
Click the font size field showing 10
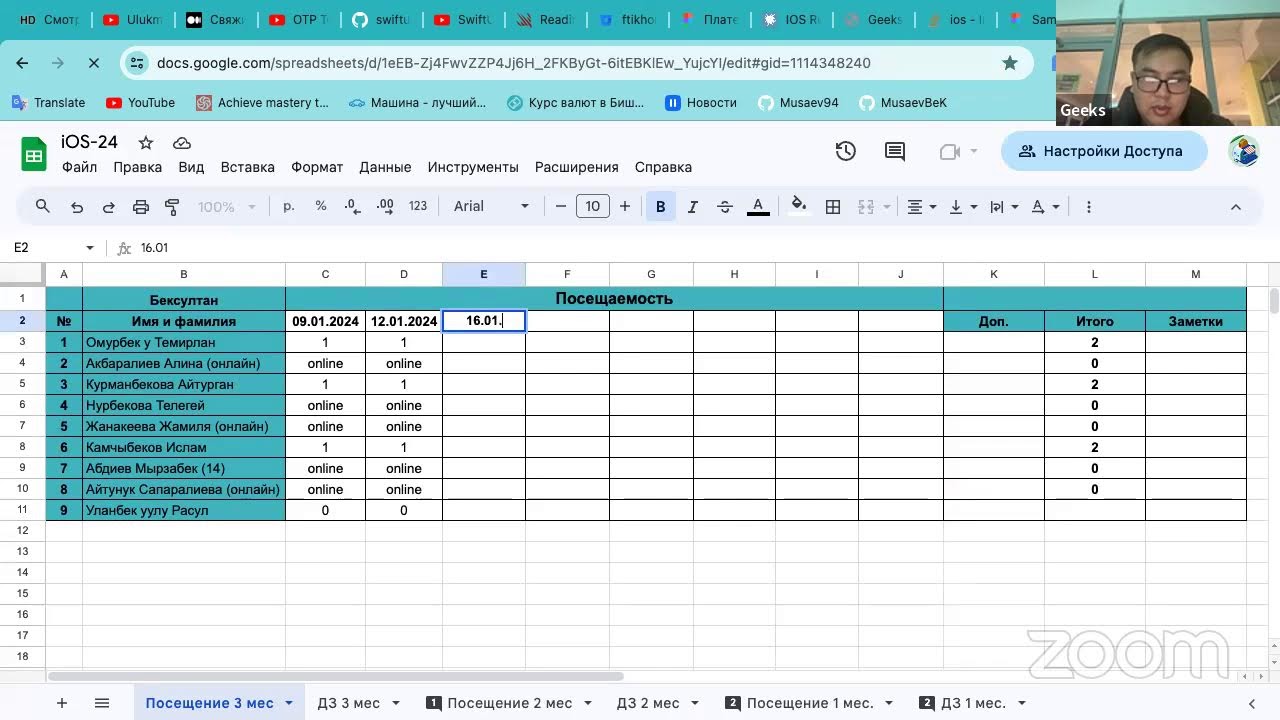(593, 207)
